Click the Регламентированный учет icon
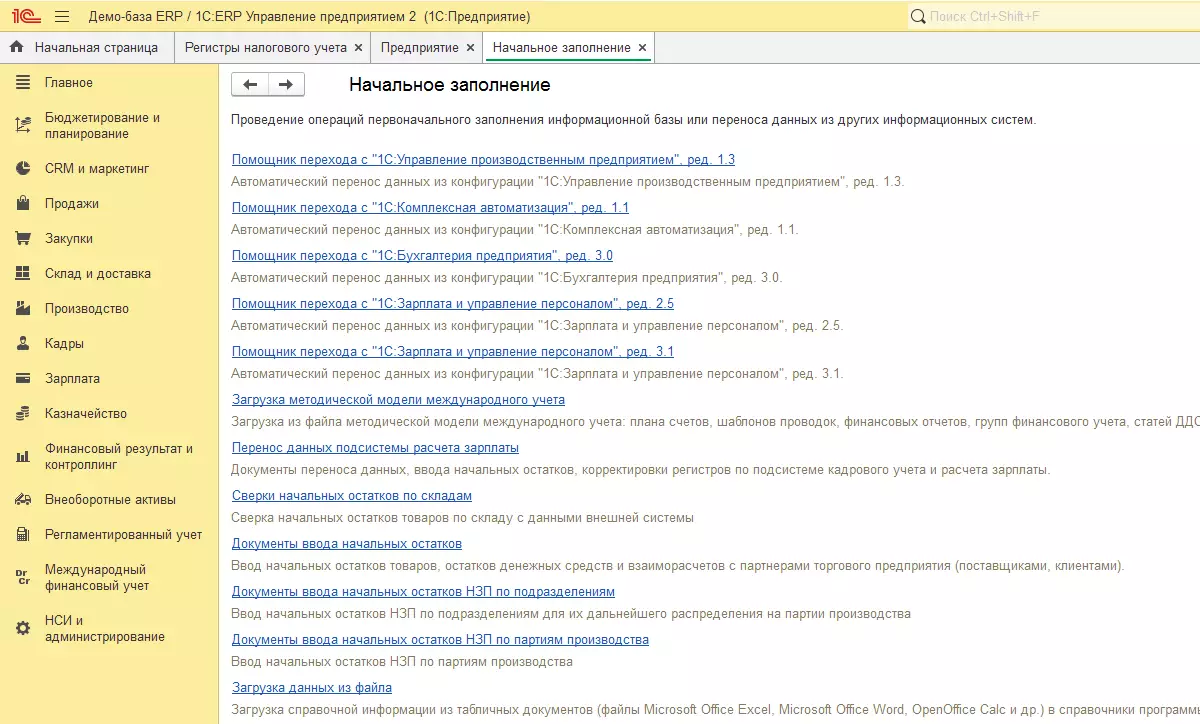1200x724 pixels. point(23,535)
